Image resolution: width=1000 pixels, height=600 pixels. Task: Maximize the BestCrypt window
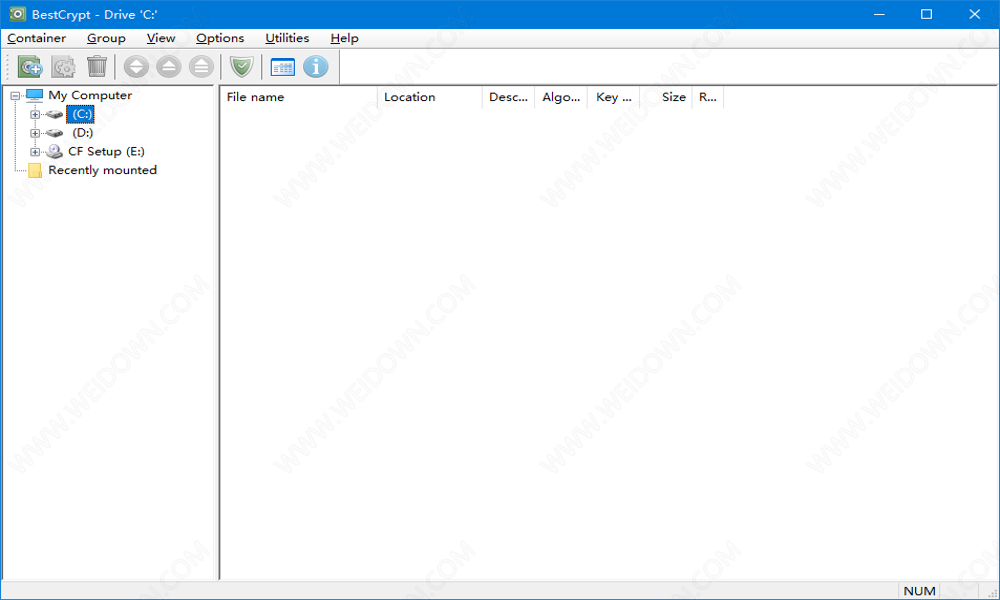pyautogui.click(x=927, y=14)
